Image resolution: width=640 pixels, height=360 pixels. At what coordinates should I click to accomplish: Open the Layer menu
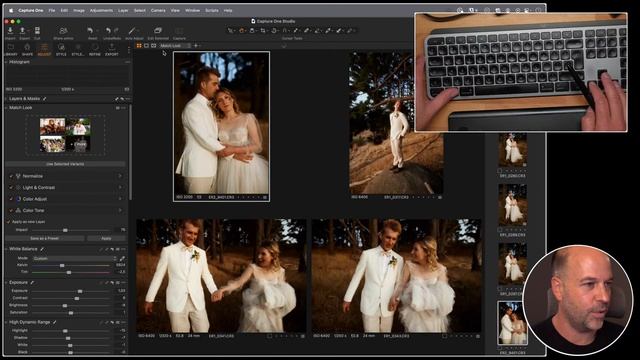123,10
